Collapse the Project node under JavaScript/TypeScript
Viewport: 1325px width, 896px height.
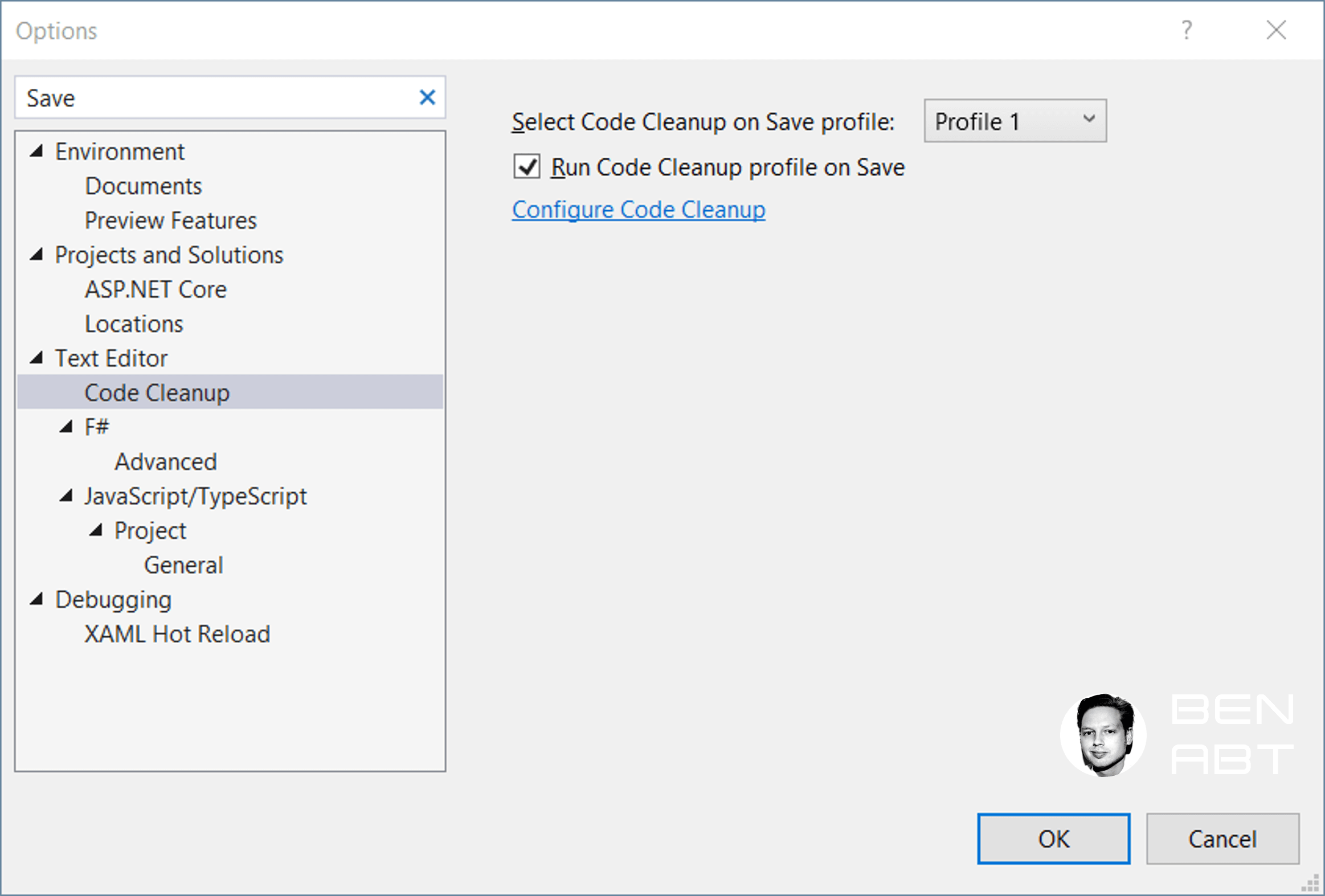click(96, 530)
